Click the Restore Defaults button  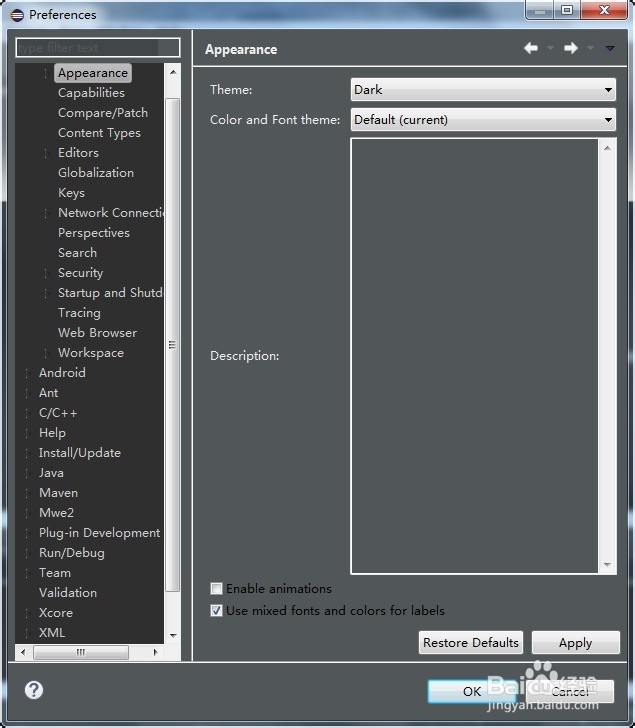click(x=471, y=643)
